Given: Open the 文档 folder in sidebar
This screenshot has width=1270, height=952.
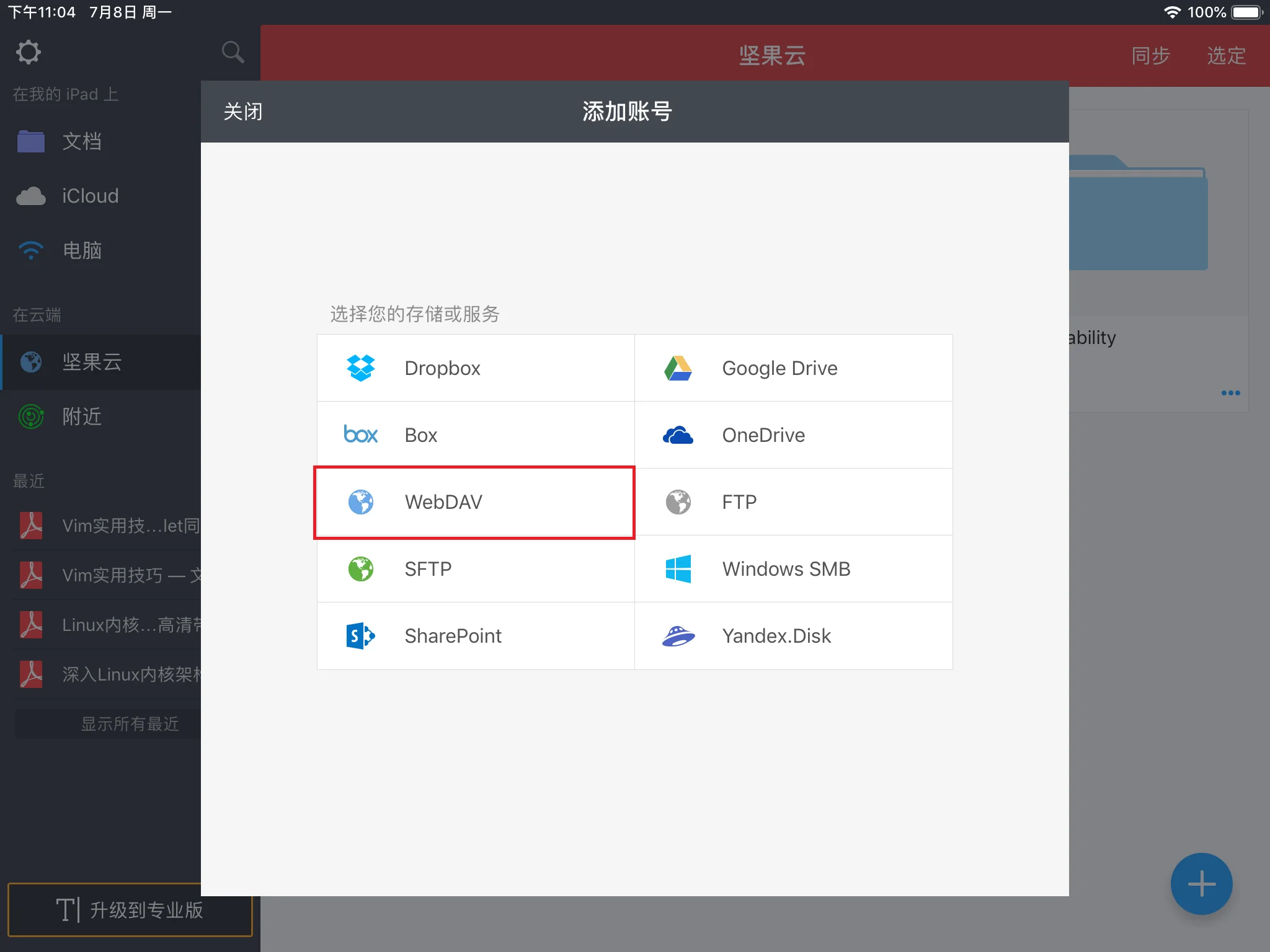Looking at the screenshot, I should coord(81,141).
